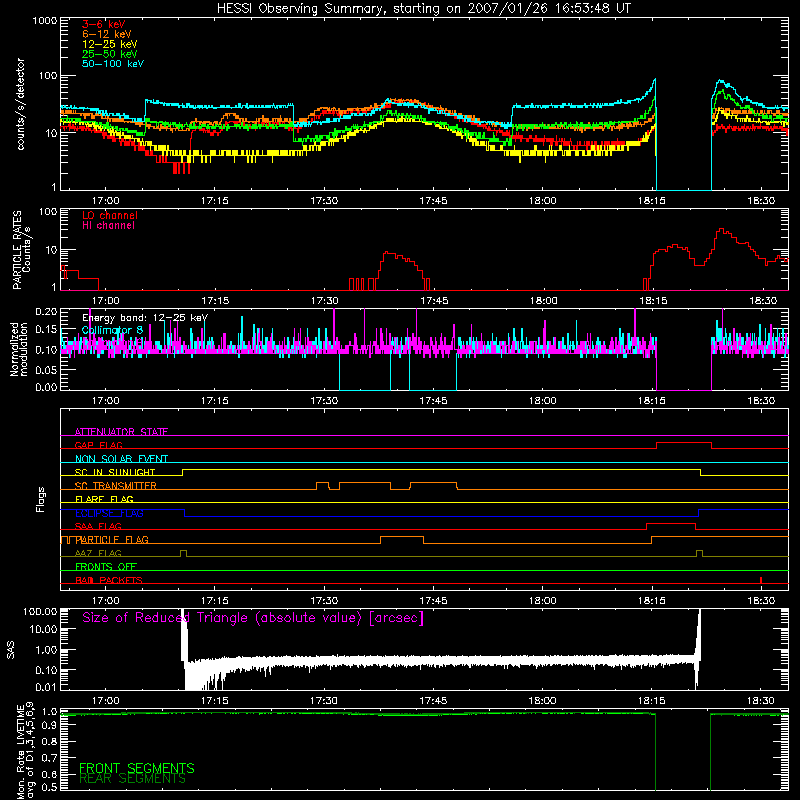Viewport: 800px width, 800px height.
Task: Click the 0.7 y-axis value on livetime plot
Action: click(49, 757)
